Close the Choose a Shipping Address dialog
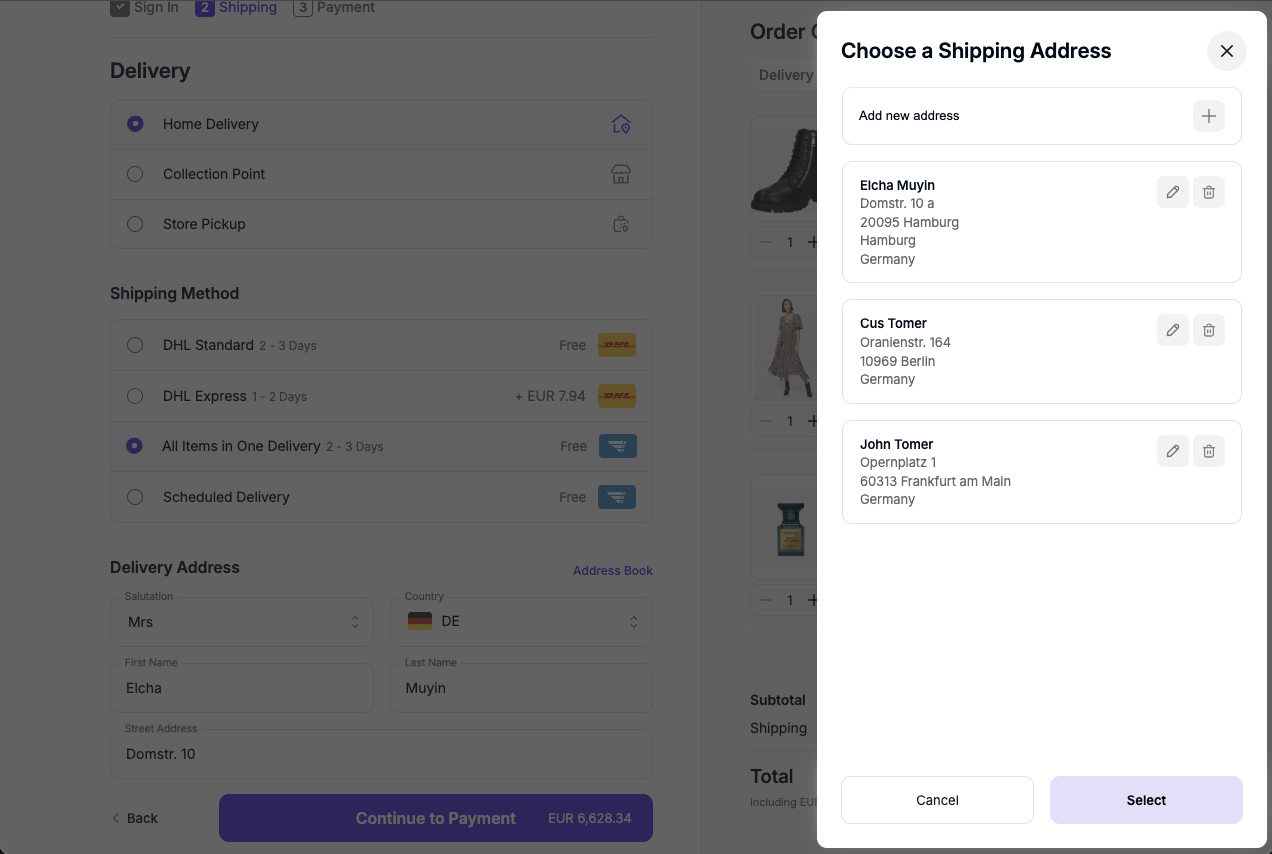The width and height of the screenshot is (1272, 854). (1227, 51)
